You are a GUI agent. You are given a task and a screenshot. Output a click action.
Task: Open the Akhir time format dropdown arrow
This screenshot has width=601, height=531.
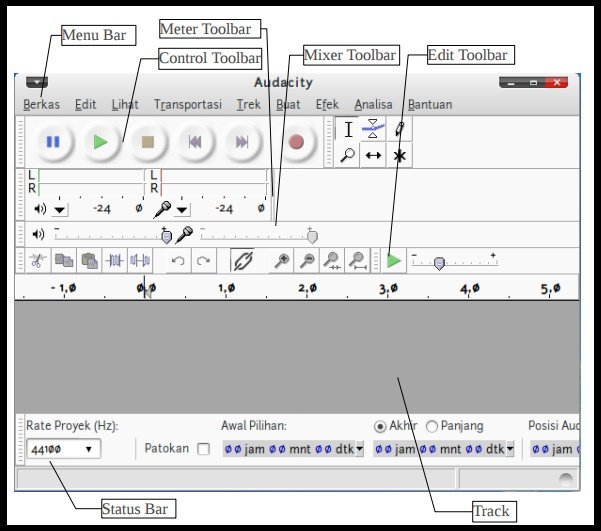pyautogui.click(x=510, y=449)
